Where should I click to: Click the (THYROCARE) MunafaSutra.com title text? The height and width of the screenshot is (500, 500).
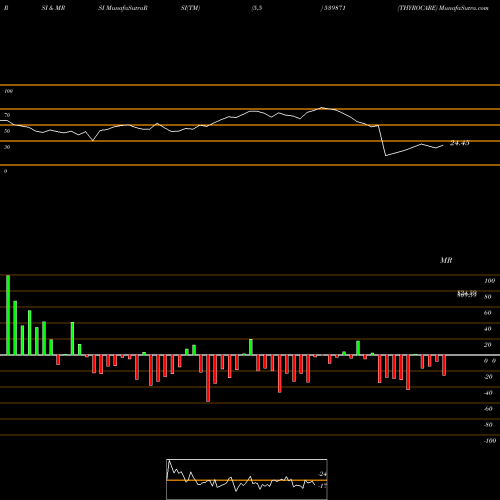pyautogui.click(x=443, y=8)
